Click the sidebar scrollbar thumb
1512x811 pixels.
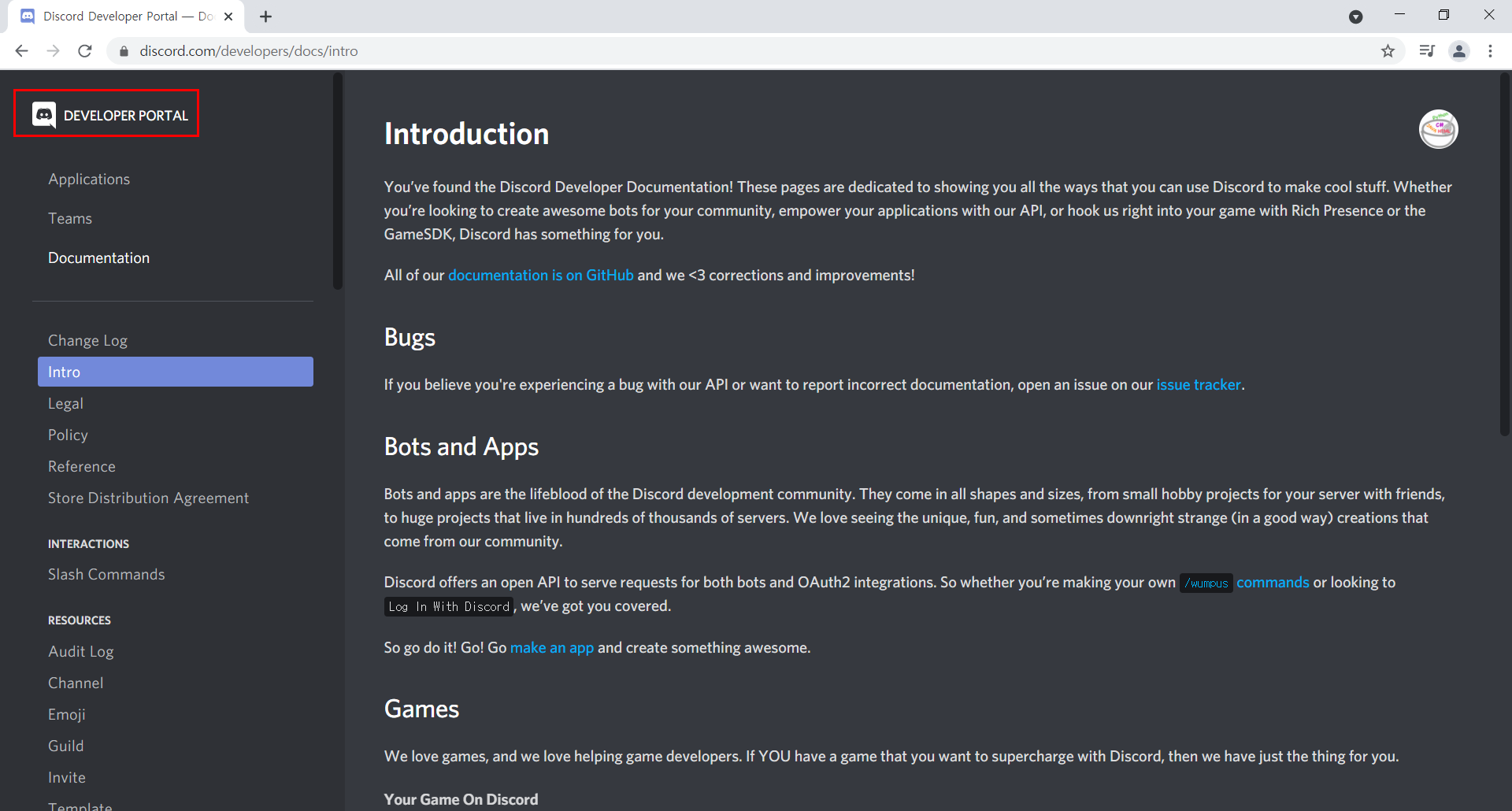[338, 181]
